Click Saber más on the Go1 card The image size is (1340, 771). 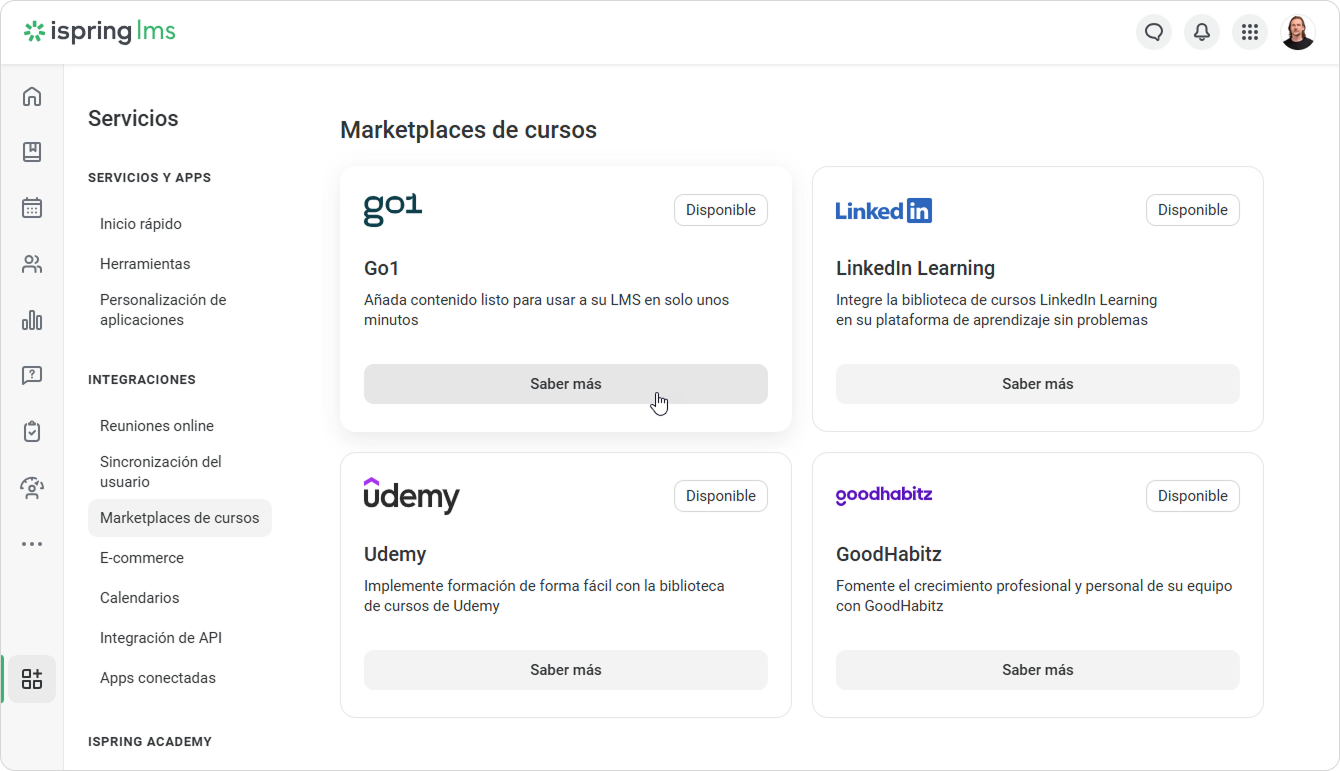pyautogui.click(x=566, y=384)
